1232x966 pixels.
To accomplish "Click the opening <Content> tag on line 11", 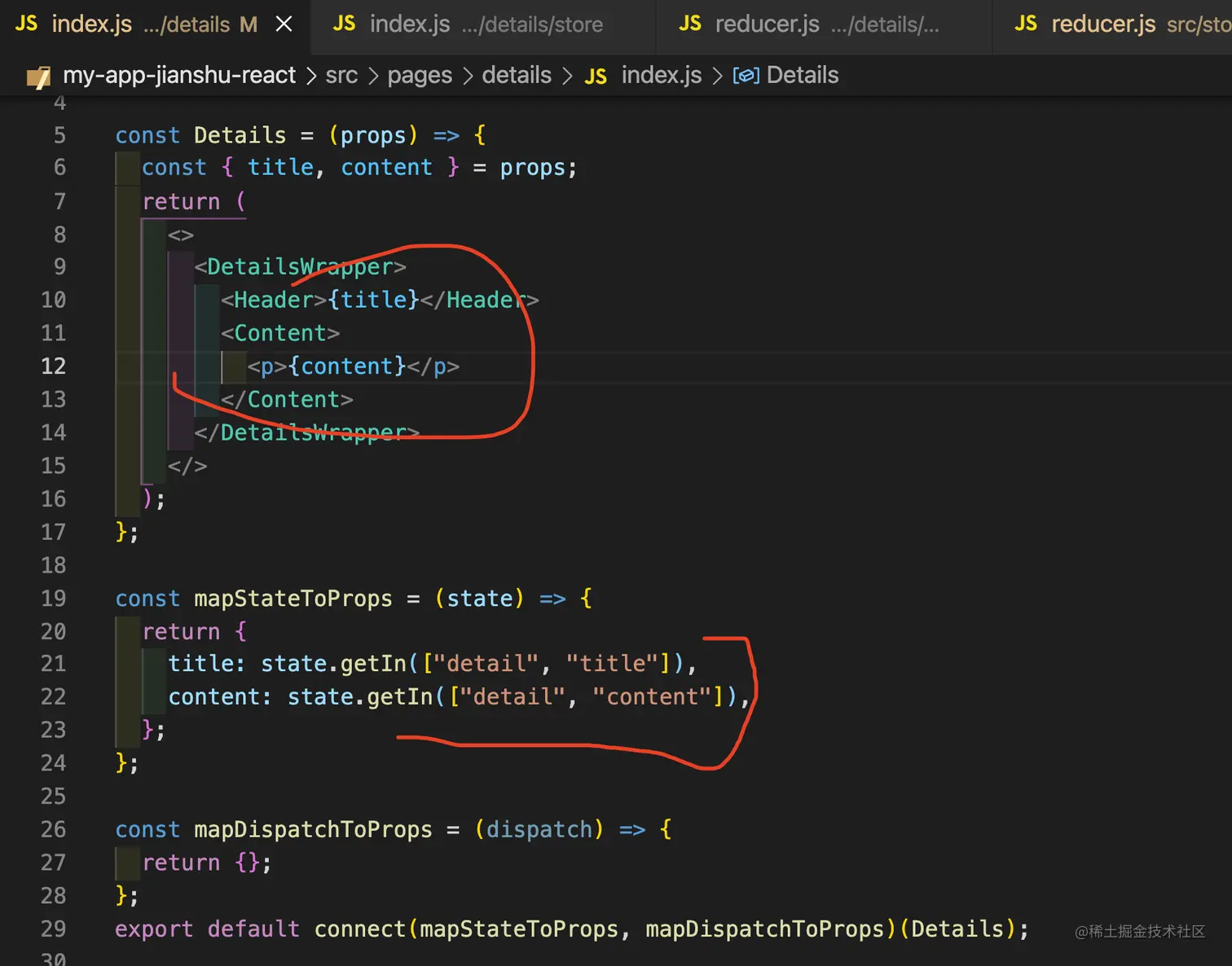I will [x=280, y=334].
